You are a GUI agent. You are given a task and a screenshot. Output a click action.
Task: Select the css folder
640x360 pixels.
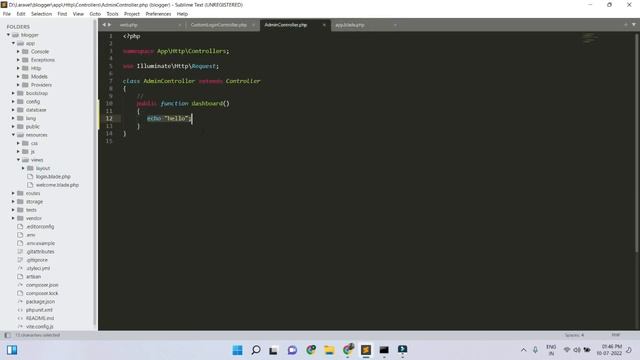tap(34, 143)
